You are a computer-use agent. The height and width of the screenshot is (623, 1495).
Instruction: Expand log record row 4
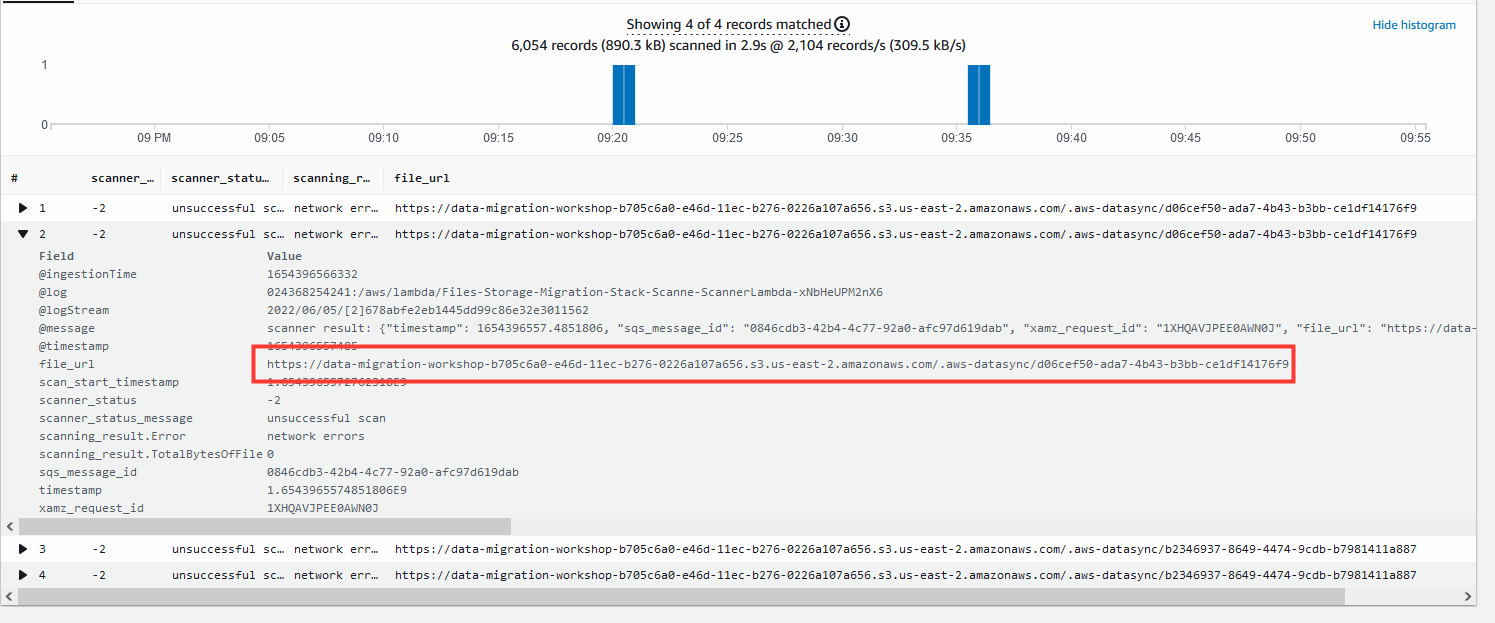coord(23,575)
